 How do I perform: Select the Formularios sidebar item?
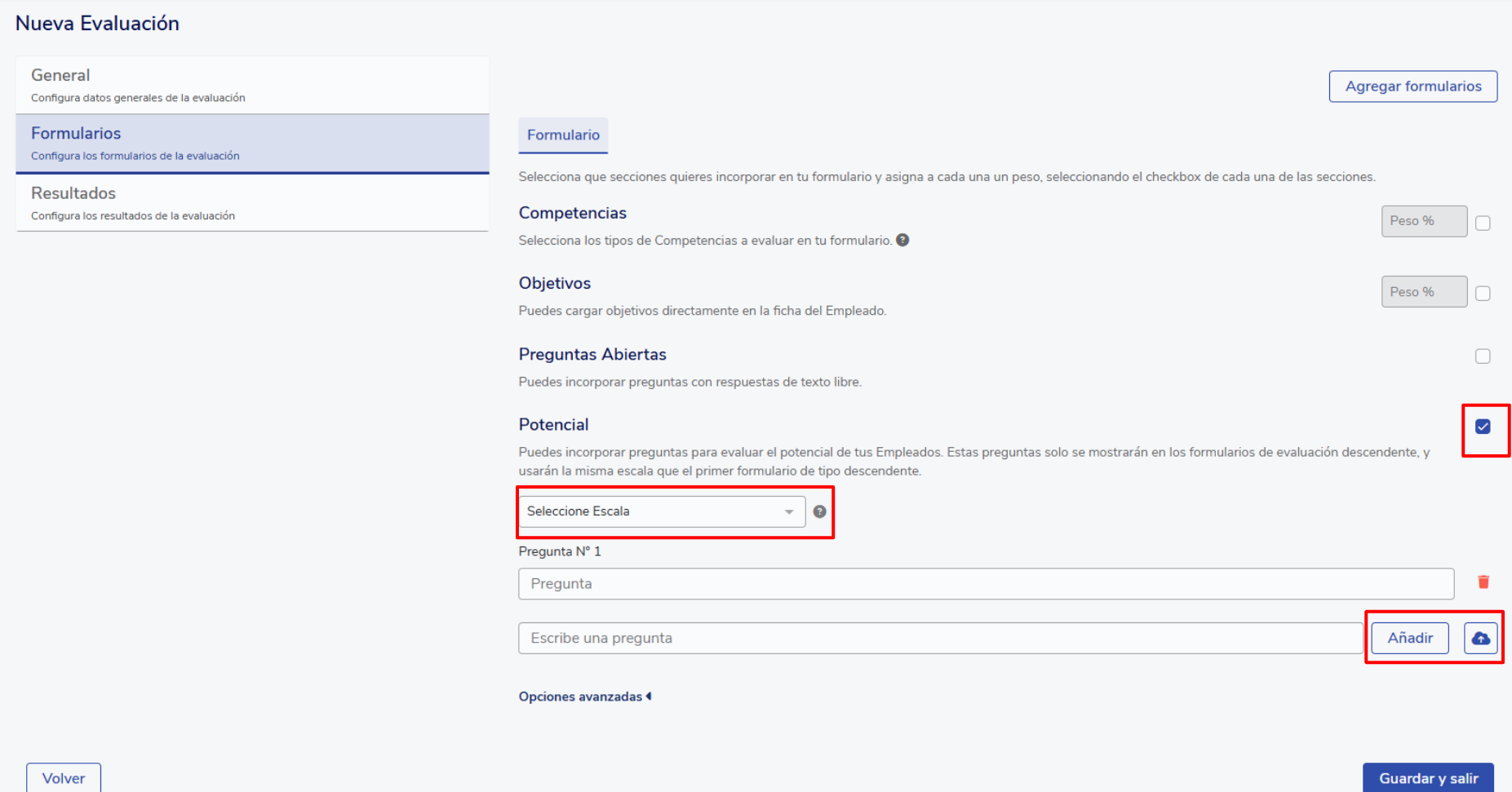[x=252, y=143]
